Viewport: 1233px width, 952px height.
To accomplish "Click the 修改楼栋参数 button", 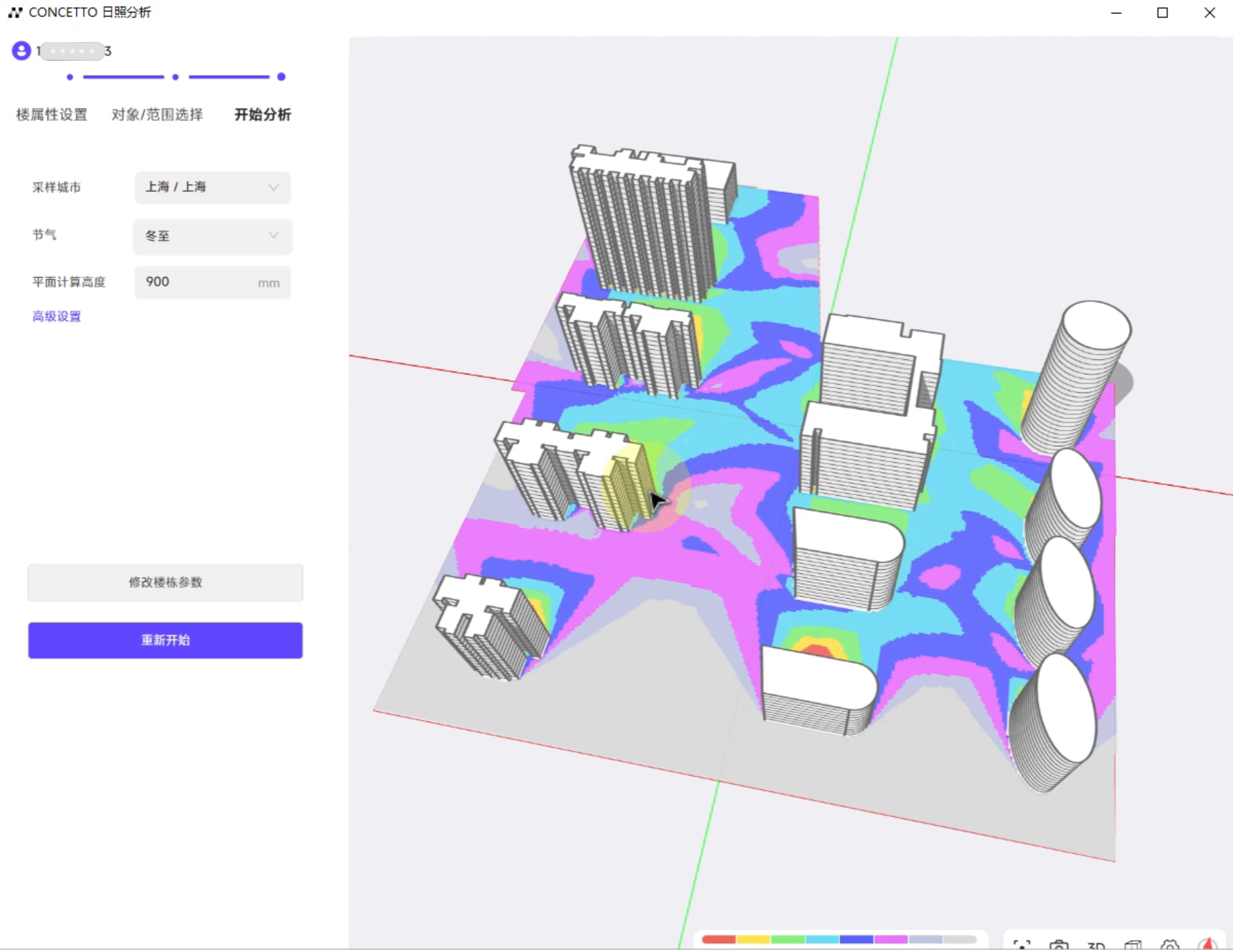I will (166, 583).
